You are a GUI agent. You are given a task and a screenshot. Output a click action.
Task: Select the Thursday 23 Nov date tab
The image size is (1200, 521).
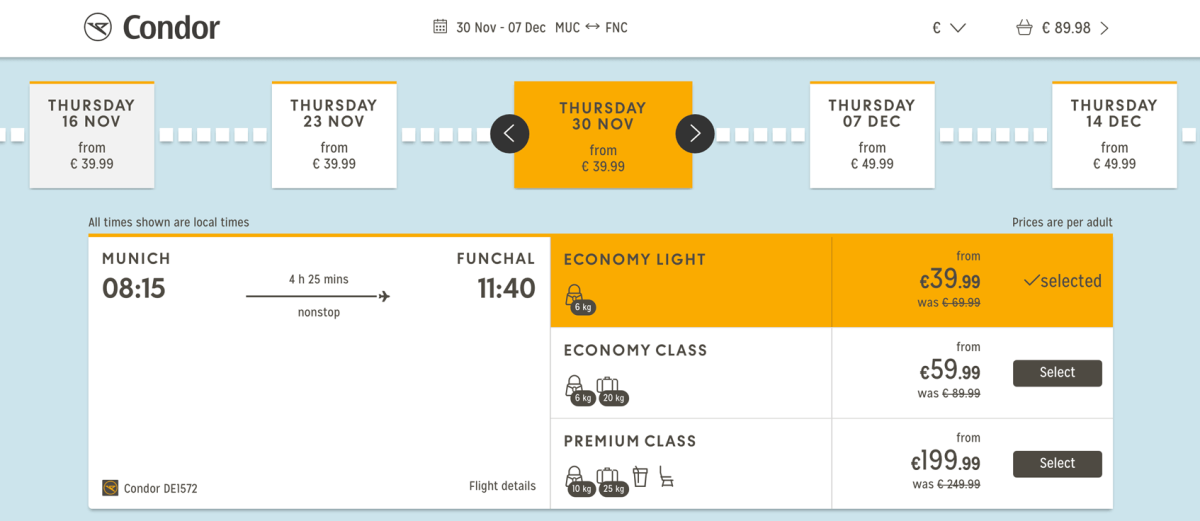pyautogui.click(x=334, y=134)
